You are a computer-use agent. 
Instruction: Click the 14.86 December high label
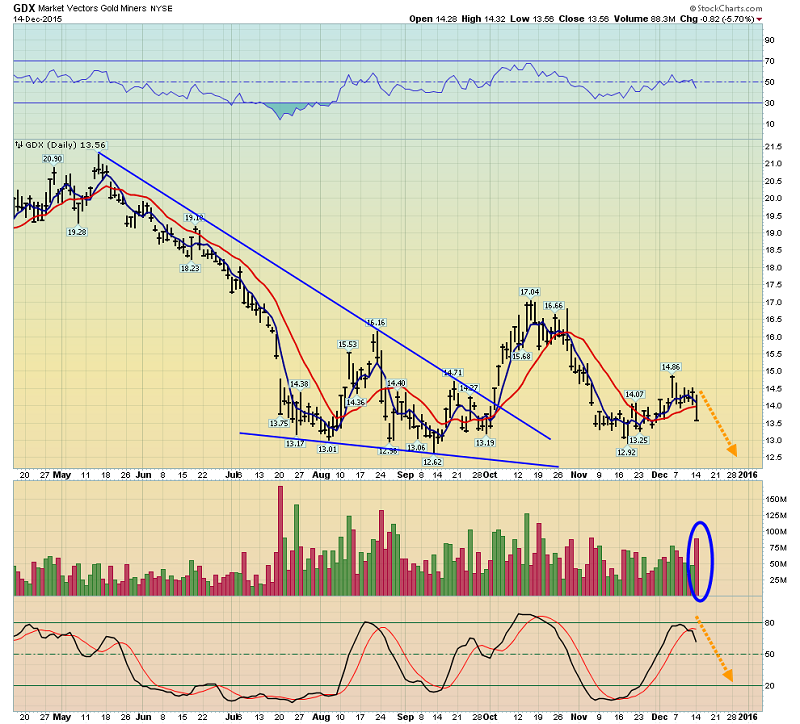670,367
